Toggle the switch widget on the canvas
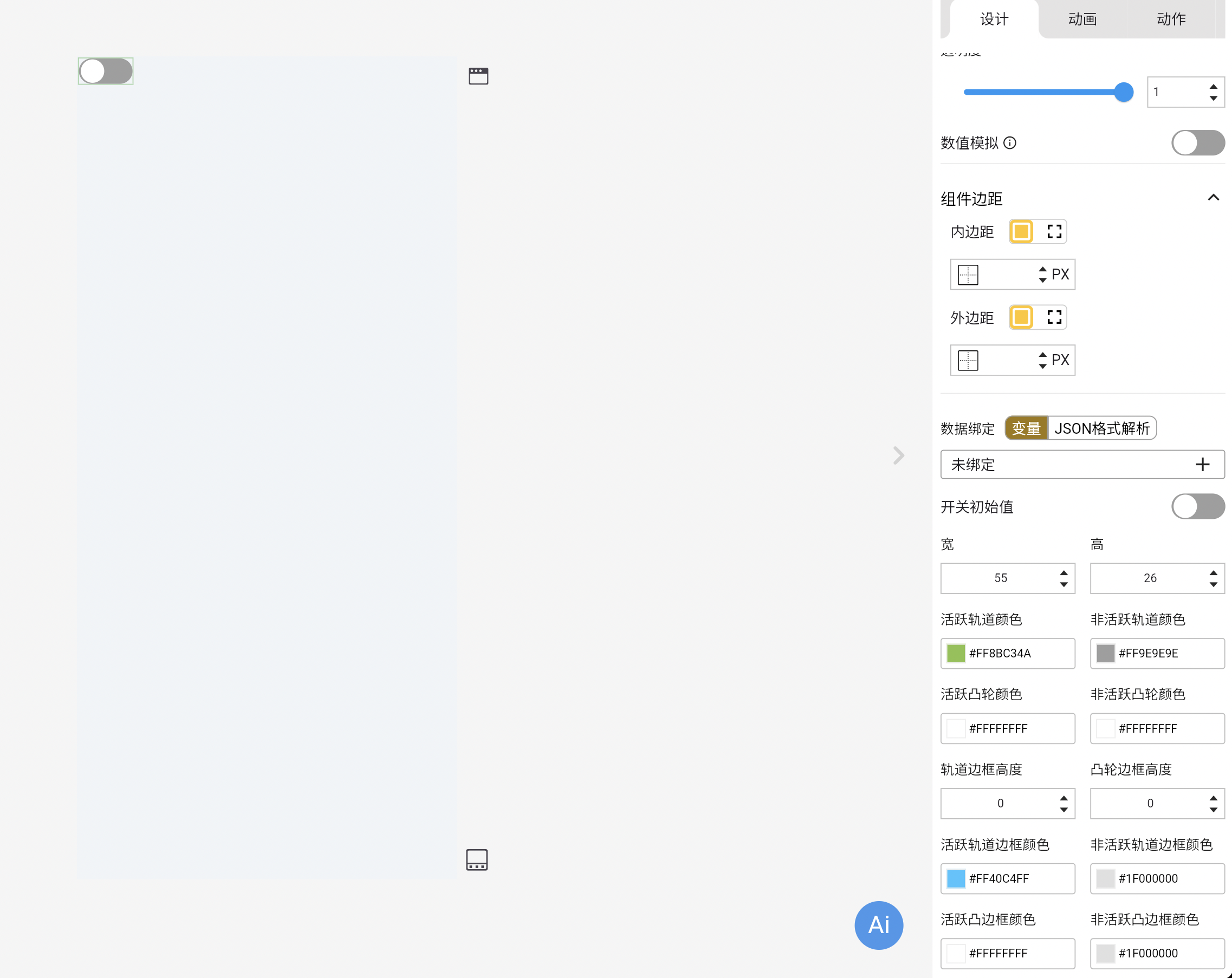Screen dimensions: 1232x978 [x=106, y=71]
